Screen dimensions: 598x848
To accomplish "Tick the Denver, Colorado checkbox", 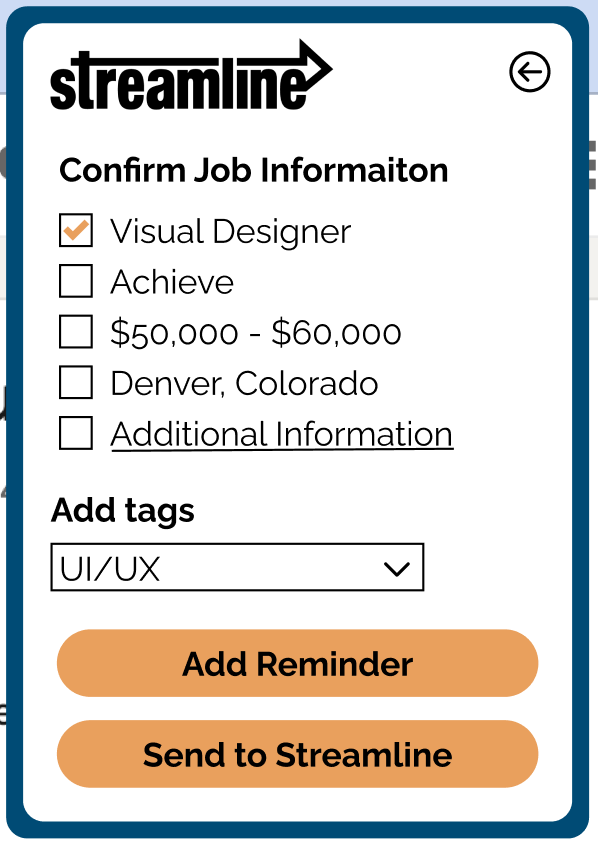I will 76,382.
